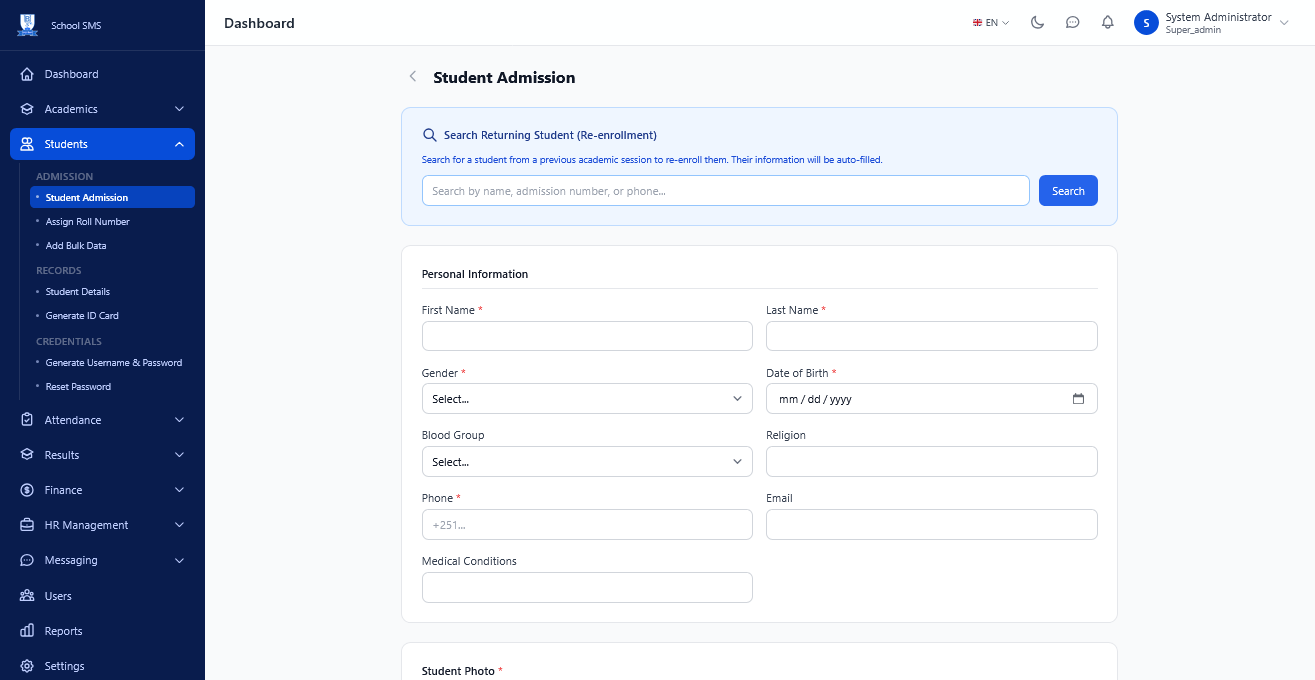Expand the Academics menu chevron

coord(179,109)
